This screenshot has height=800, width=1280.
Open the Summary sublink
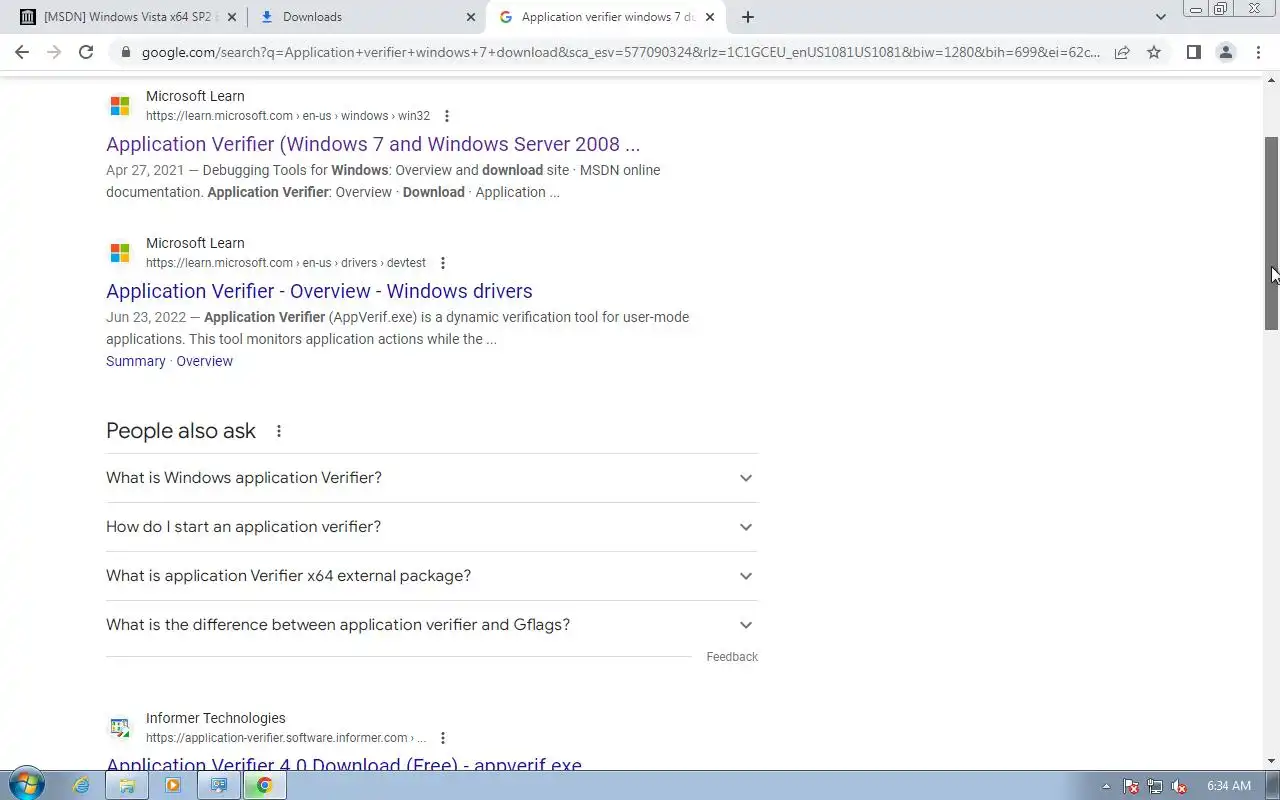(x=135, y=361)
